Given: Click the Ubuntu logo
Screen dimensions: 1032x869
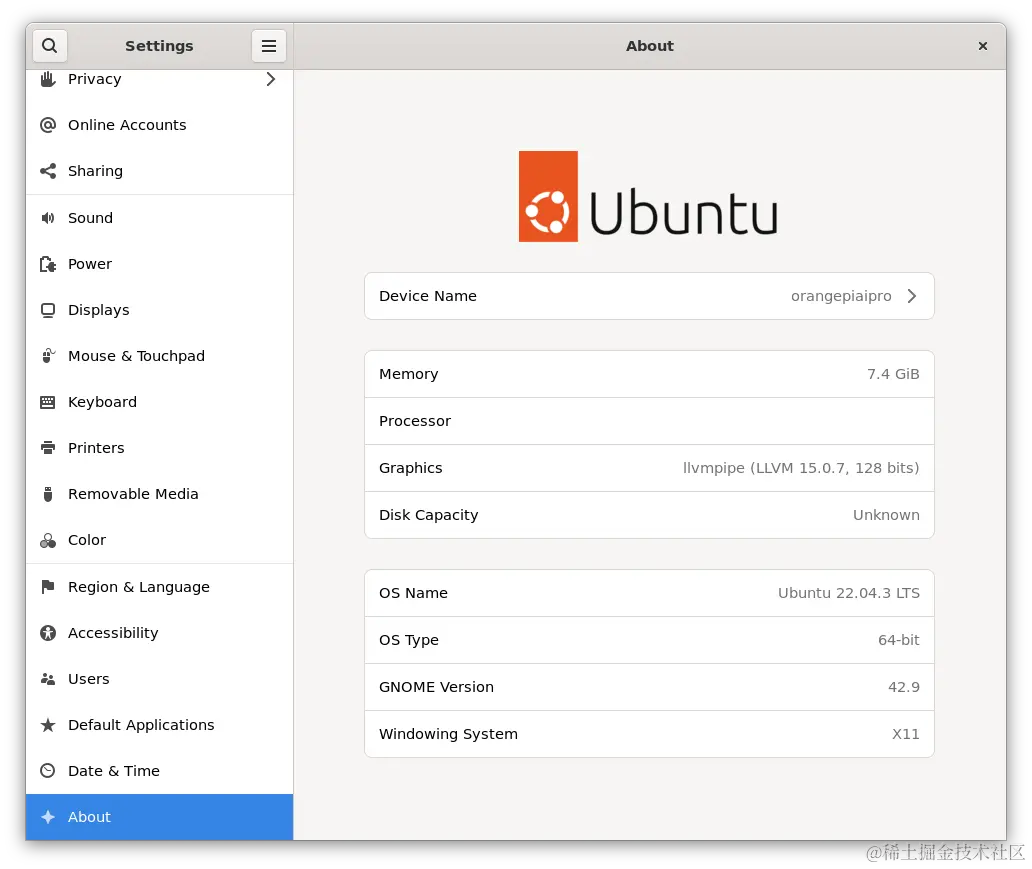Looking at the screenshot, I should pyautogui.click(x=648, y=196).
